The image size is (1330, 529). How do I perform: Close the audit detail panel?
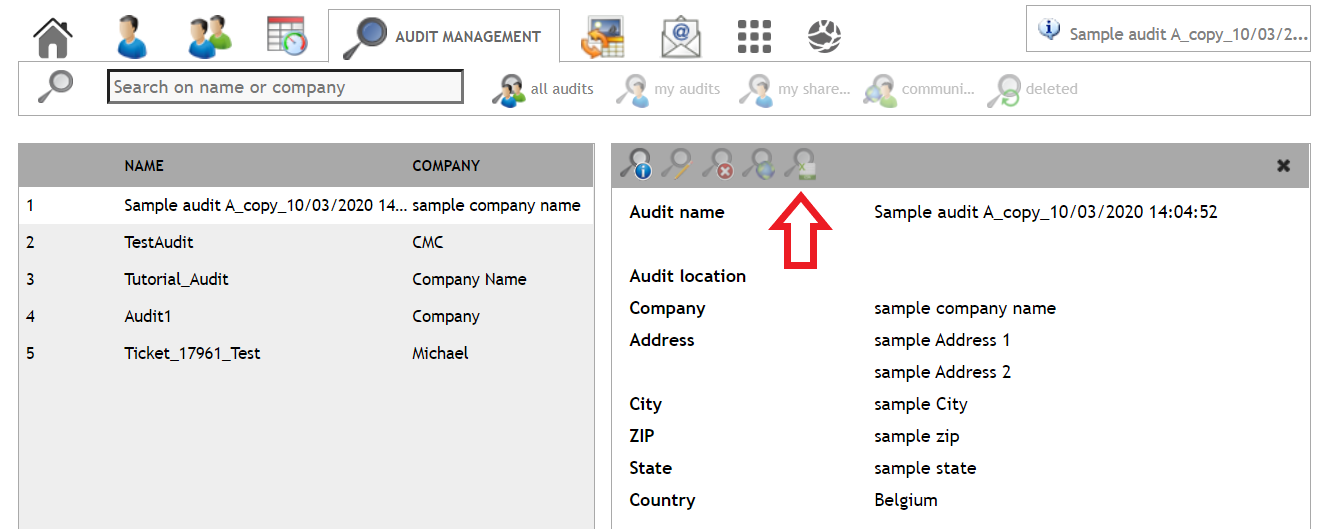point(1284,166)
